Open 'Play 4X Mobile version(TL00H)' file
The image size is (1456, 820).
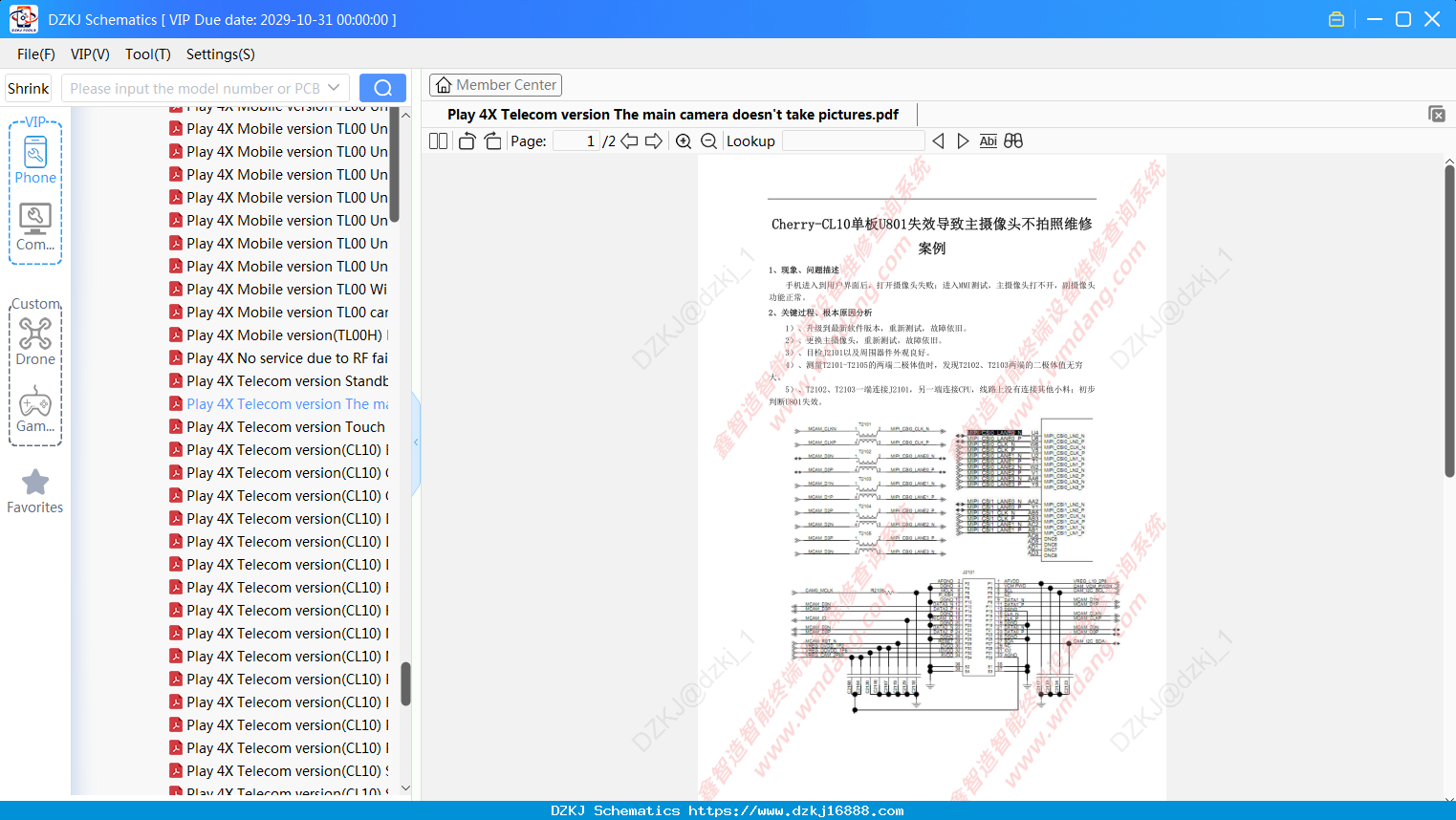click(287, 334)
